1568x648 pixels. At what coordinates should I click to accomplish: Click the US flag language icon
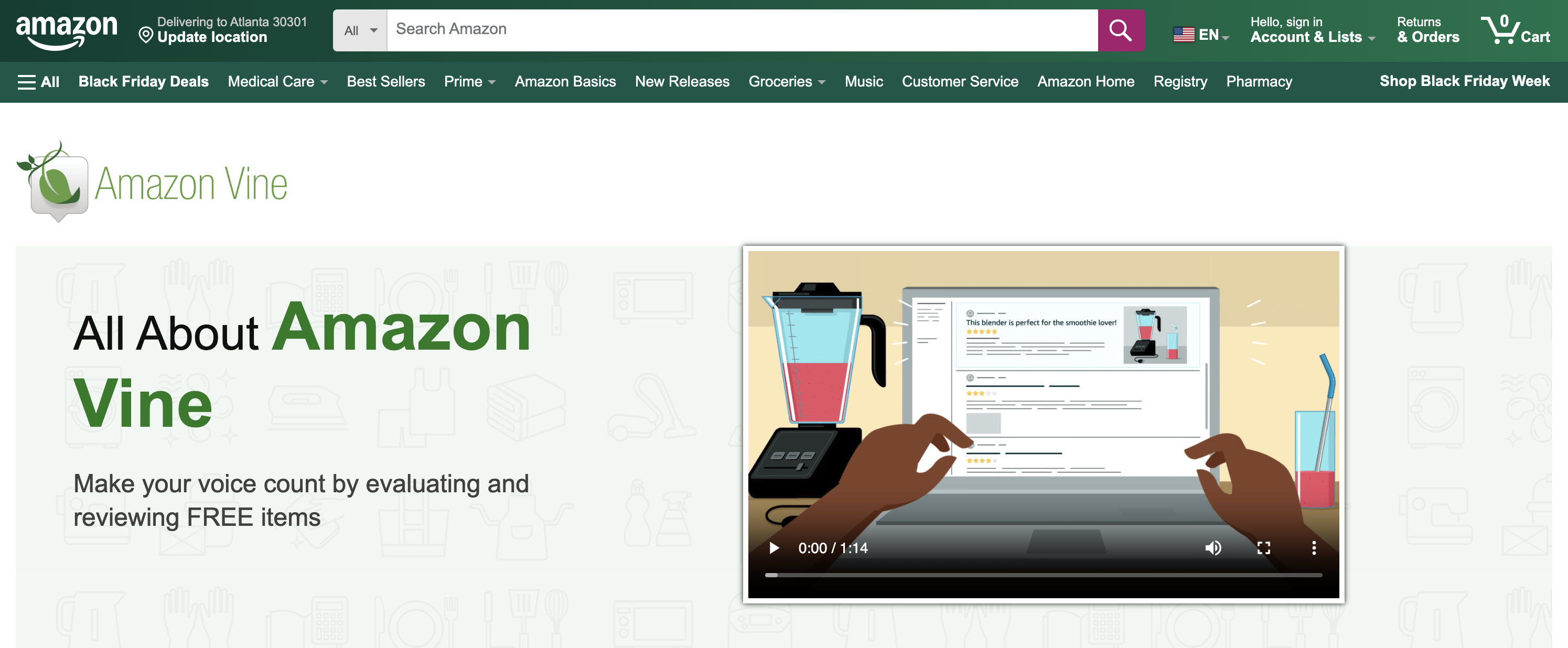[1184, 35]
